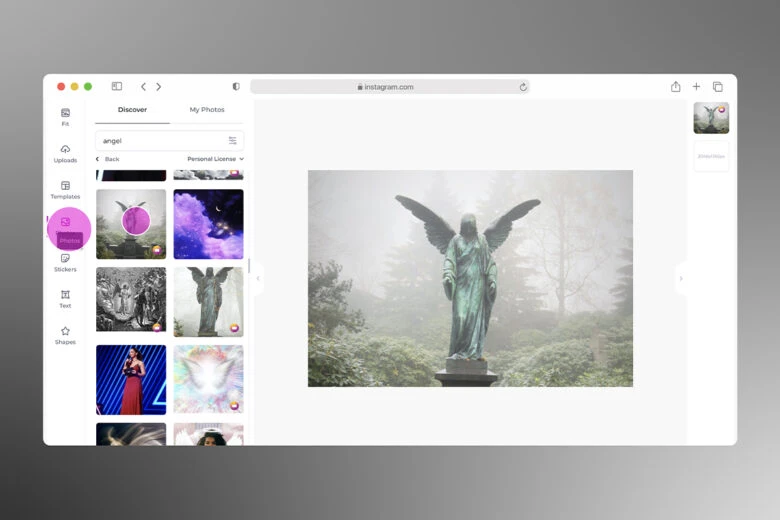Collapse the left photo panel arrow
Image resolution: width=780 pixels, height=520 pixels.
pyautogui.click(x=257, y=278)
